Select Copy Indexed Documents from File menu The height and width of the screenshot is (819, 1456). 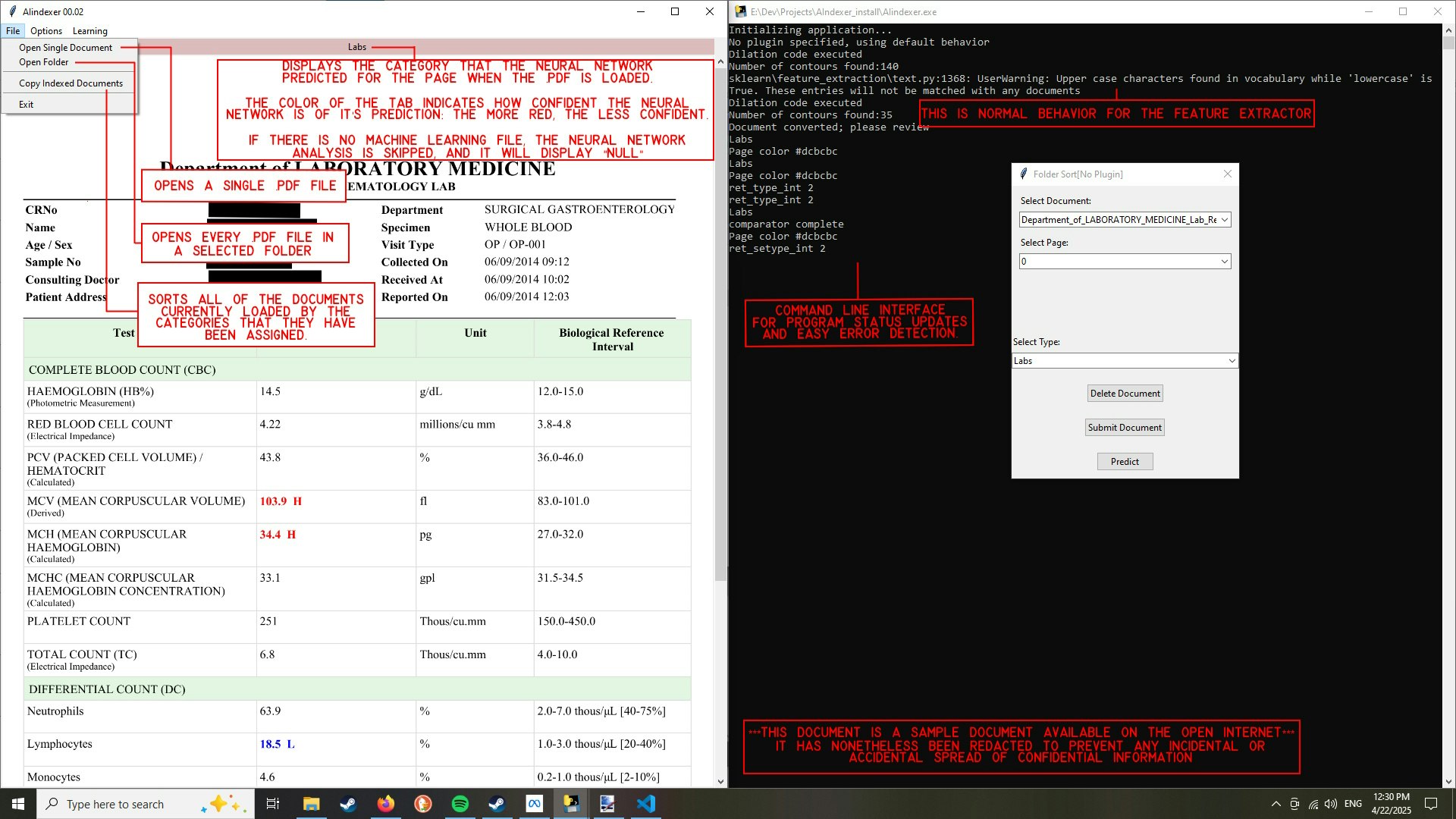[71, 83]
